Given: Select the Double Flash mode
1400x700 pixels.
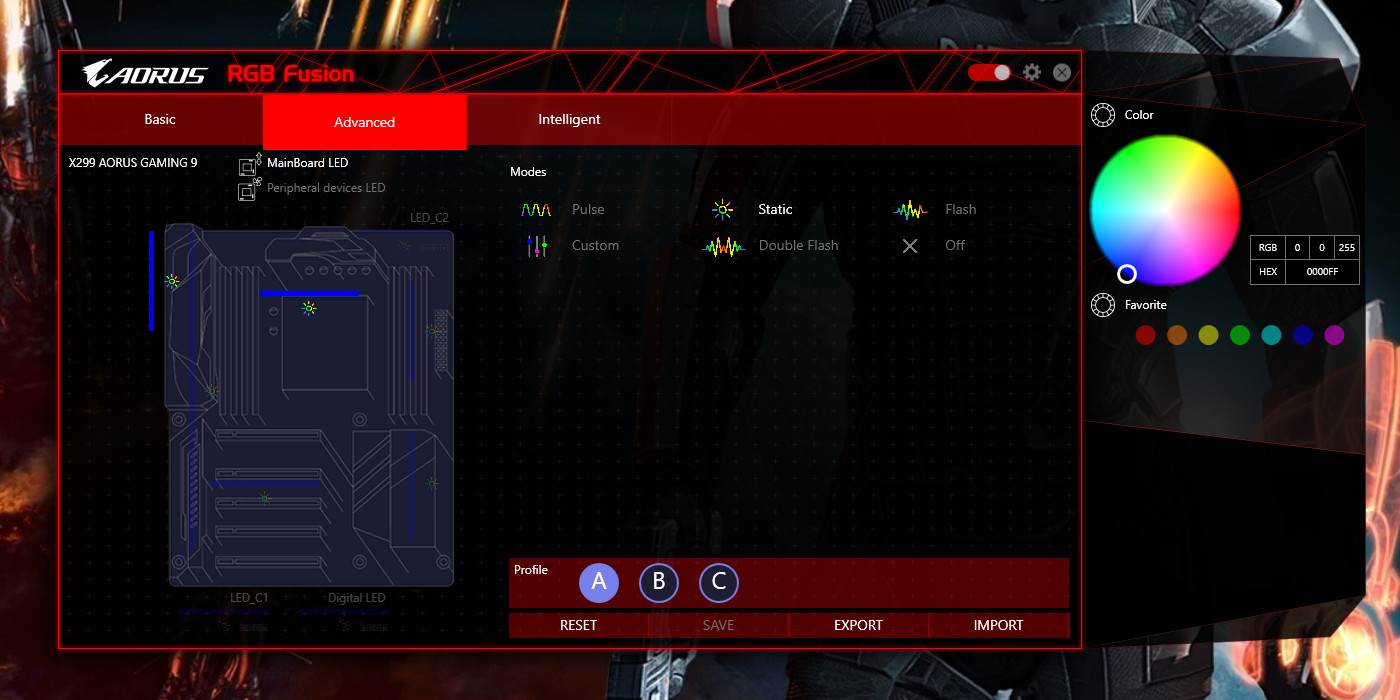Looking at the screenshot, I should coord(771,246).
